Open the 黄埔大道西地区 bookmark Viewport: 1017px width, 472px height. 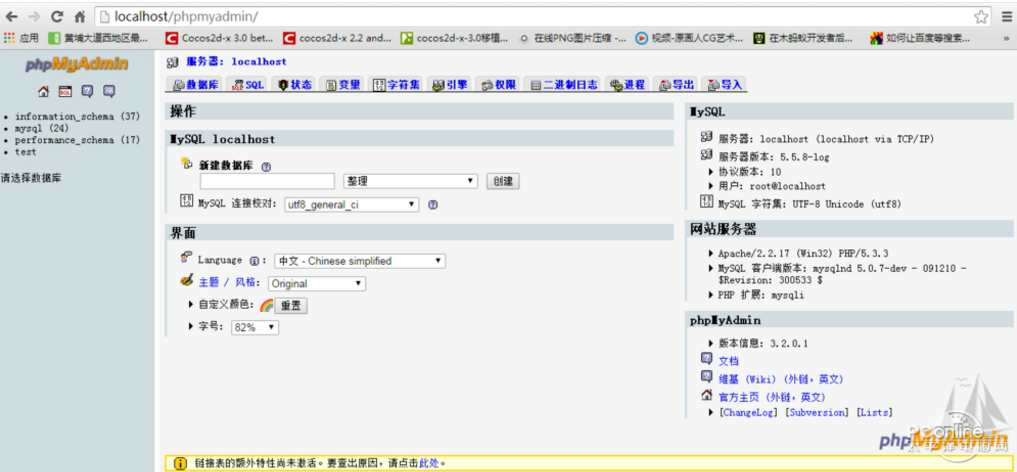[99, 38]
